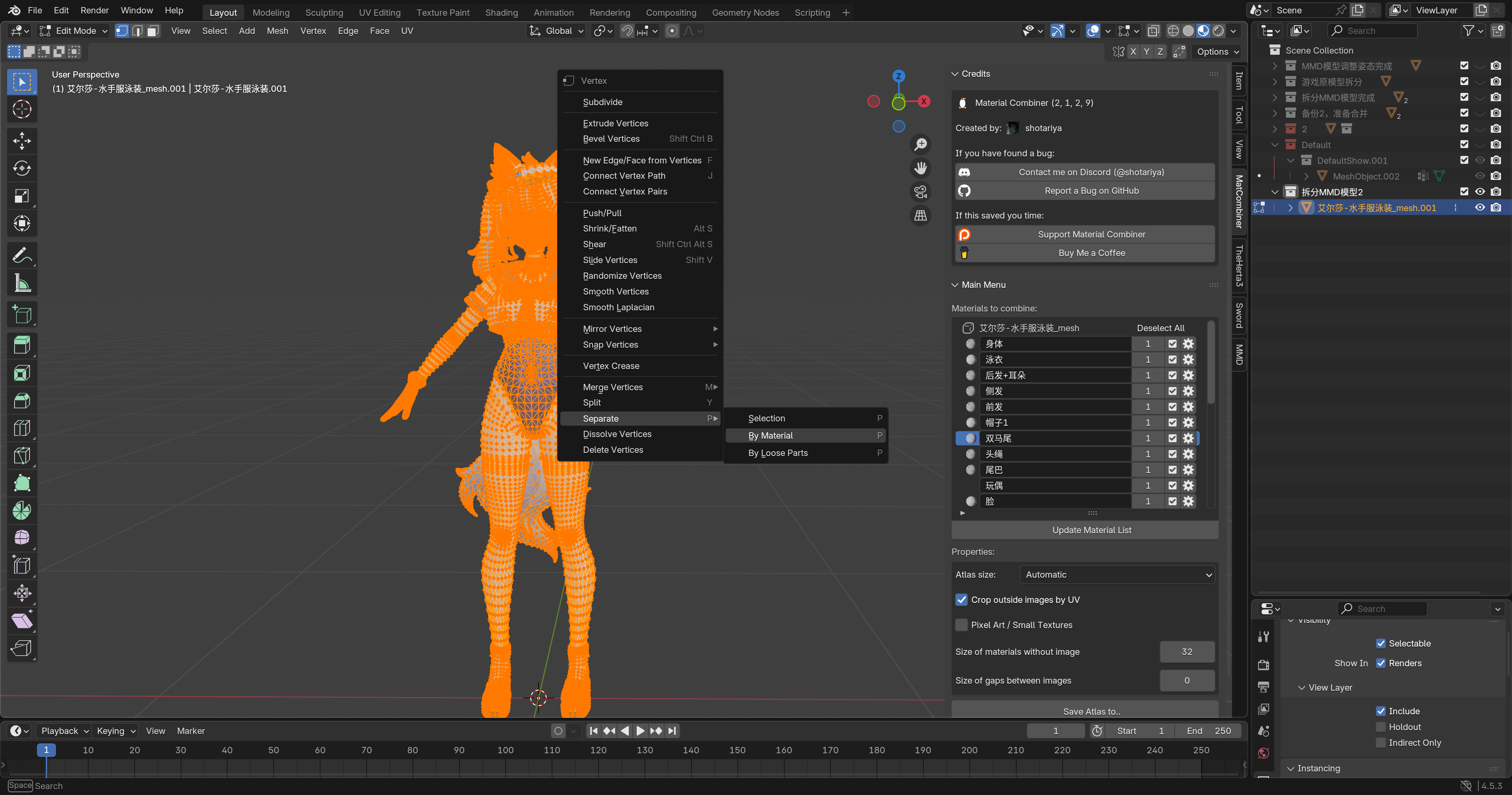Expand the MMD模型调整姿态完成 collection
This screenshot has width=1512, height=795.
[1274, 66]
